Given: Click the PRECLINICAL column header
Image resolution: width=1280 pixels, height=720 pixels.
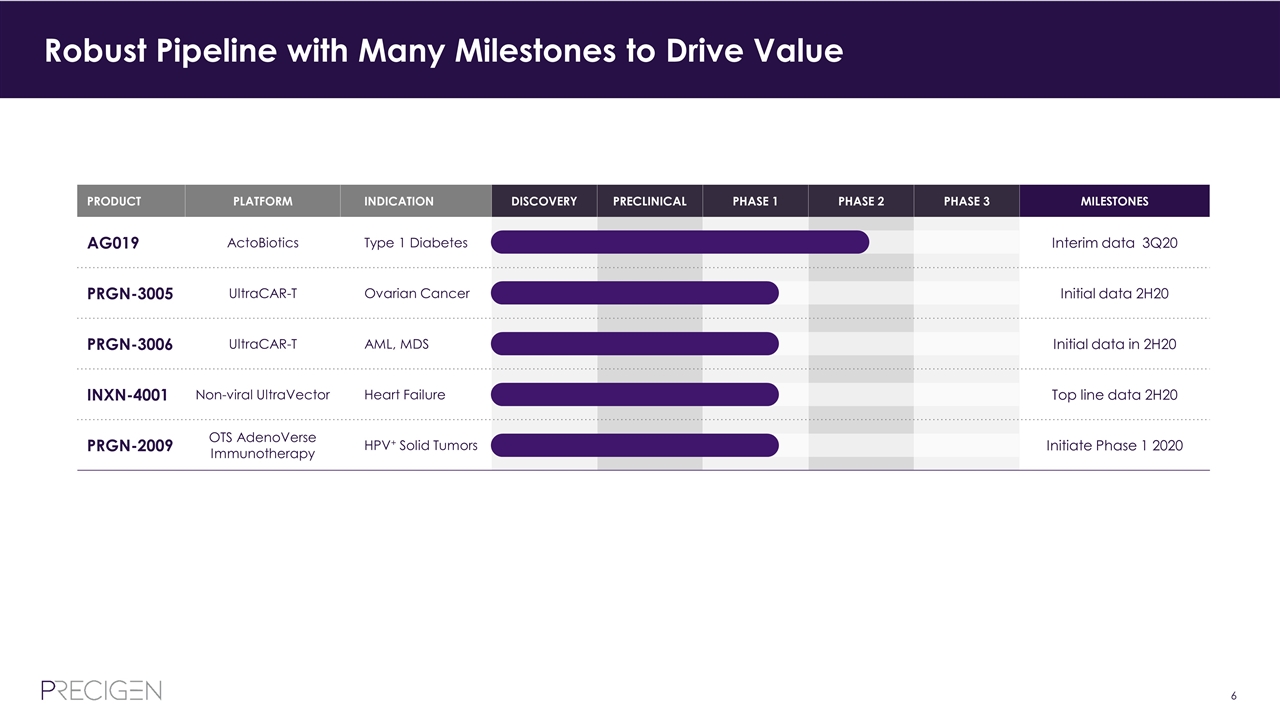Looking at the screenshot, I should (x=650, y=201).
